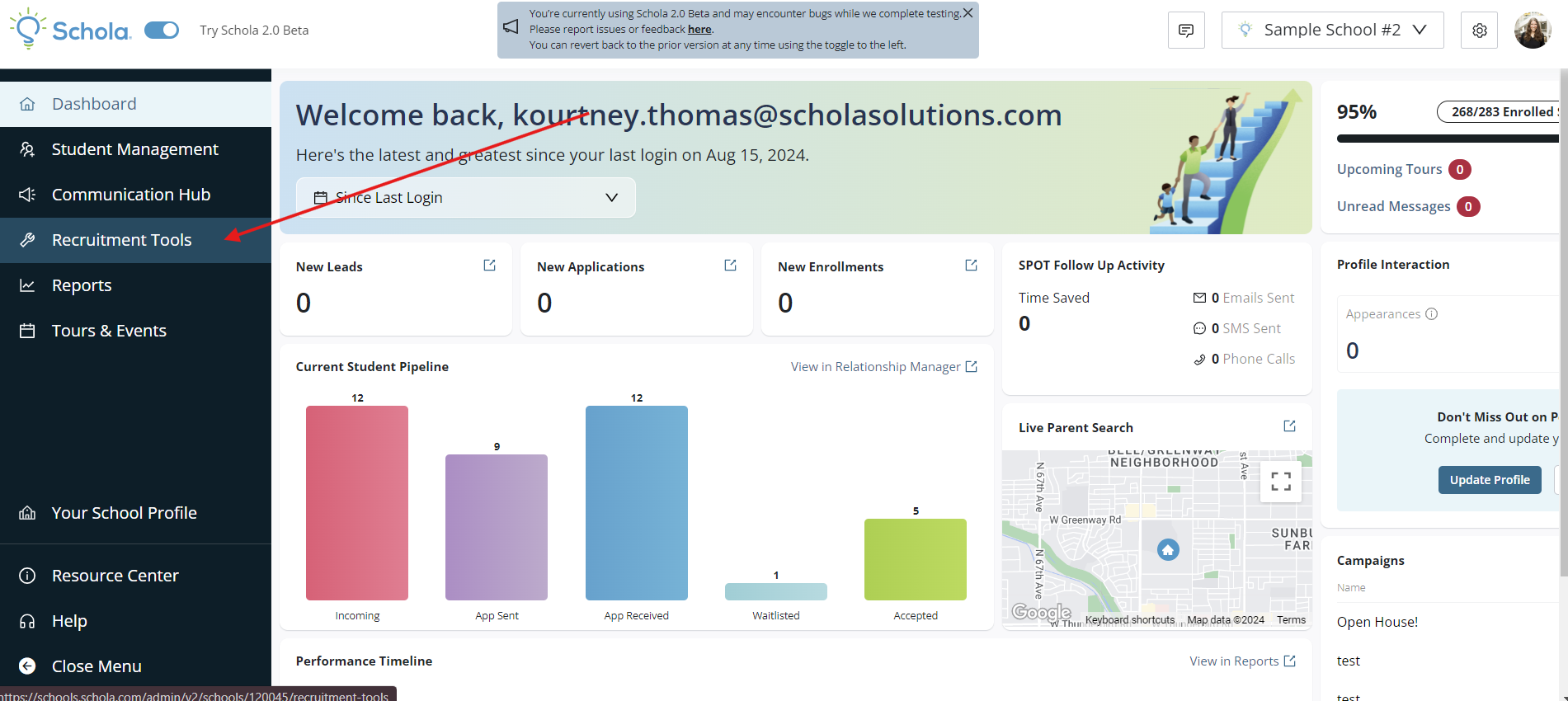Click the Student Management people icon
Screen dimensions: 1568x701
pos(27,149)
